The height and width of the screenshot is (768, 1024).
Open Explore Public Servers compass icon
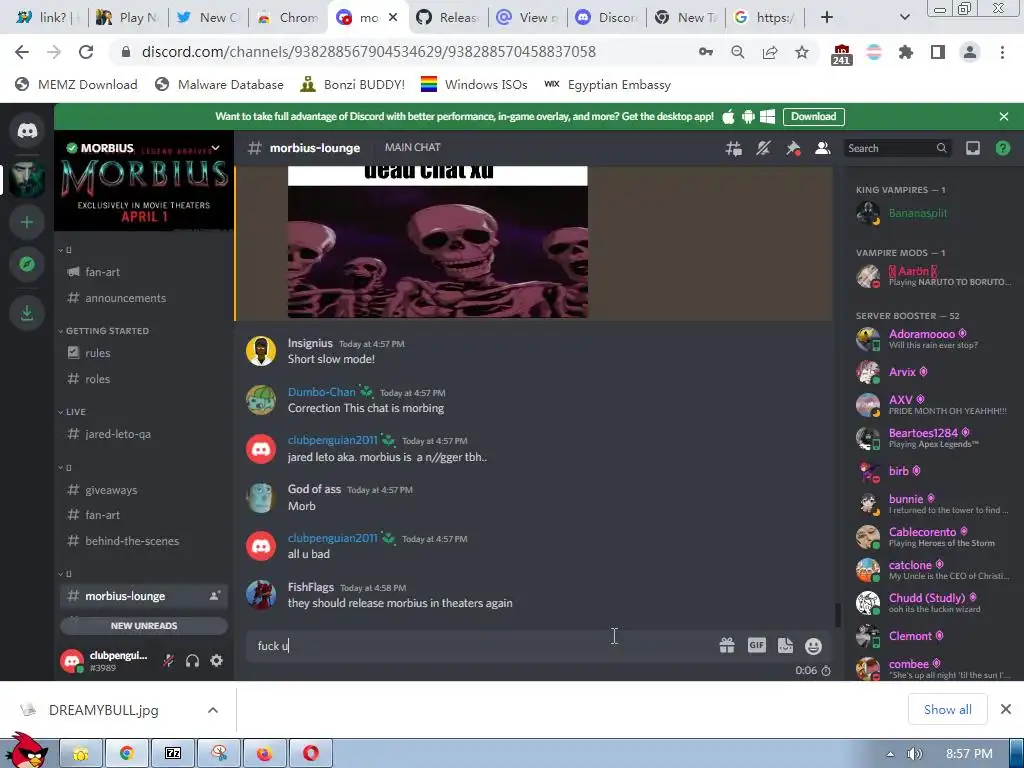coord(27,264)
